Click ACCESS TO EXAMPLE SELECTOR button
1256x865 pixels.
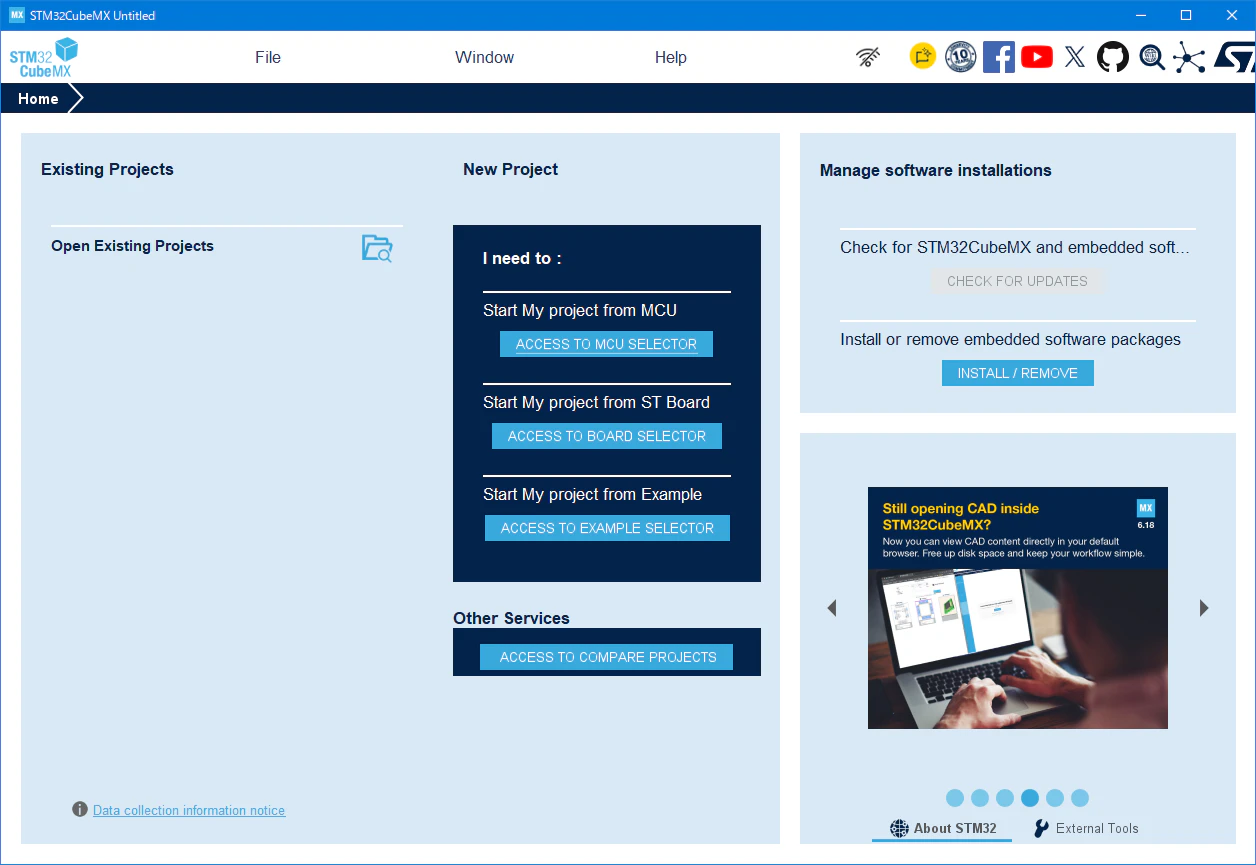(607, 528)
